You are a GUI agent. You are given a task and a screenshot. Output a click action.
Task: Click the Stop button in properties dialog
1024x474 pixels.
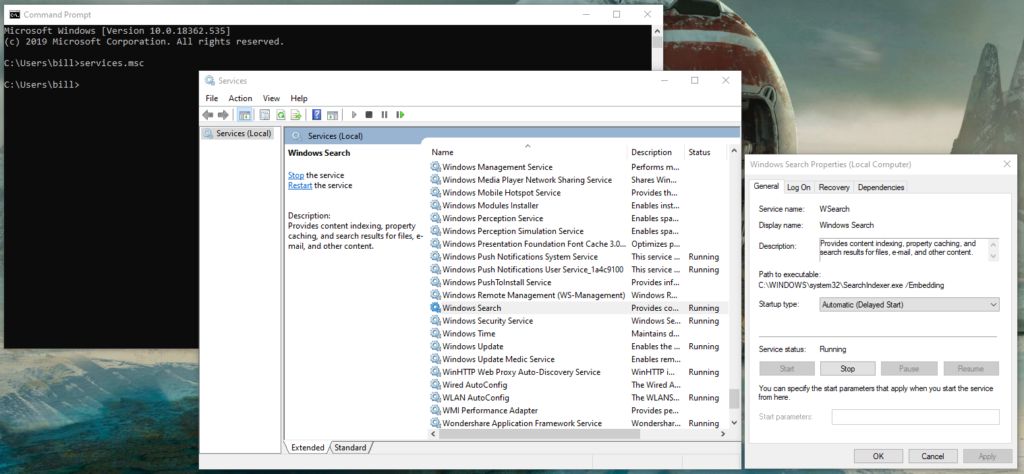click(848, 369)
